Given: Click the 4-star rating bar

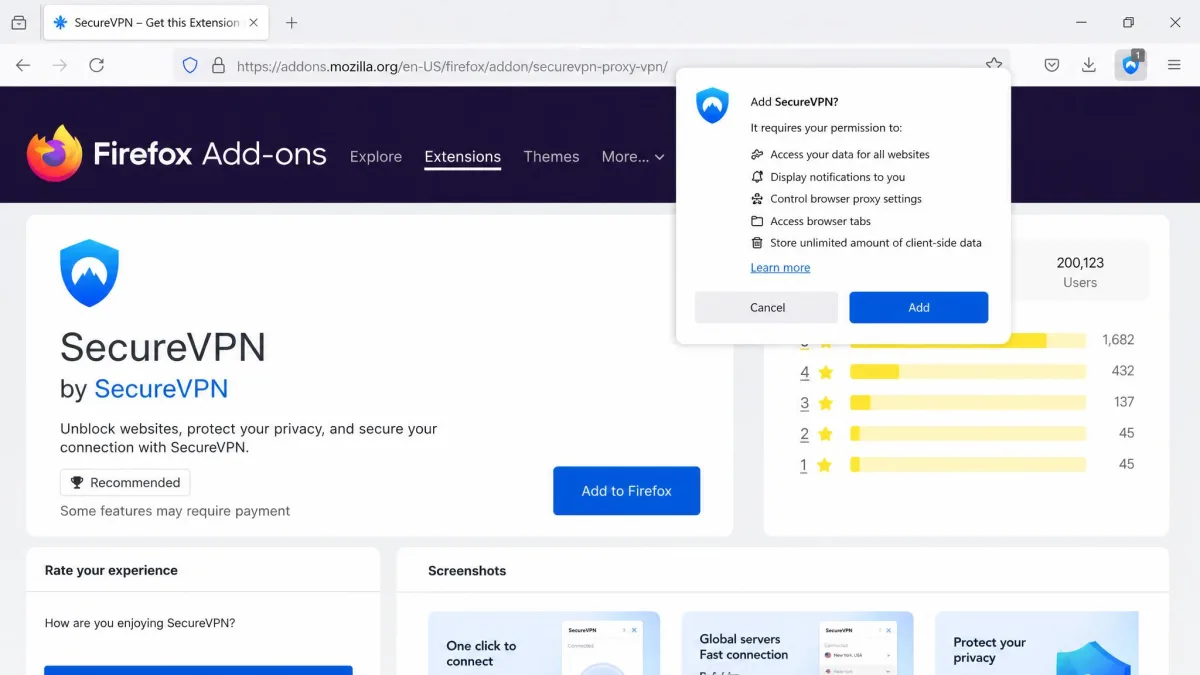Looking at the screenshot, I should 968,371.
